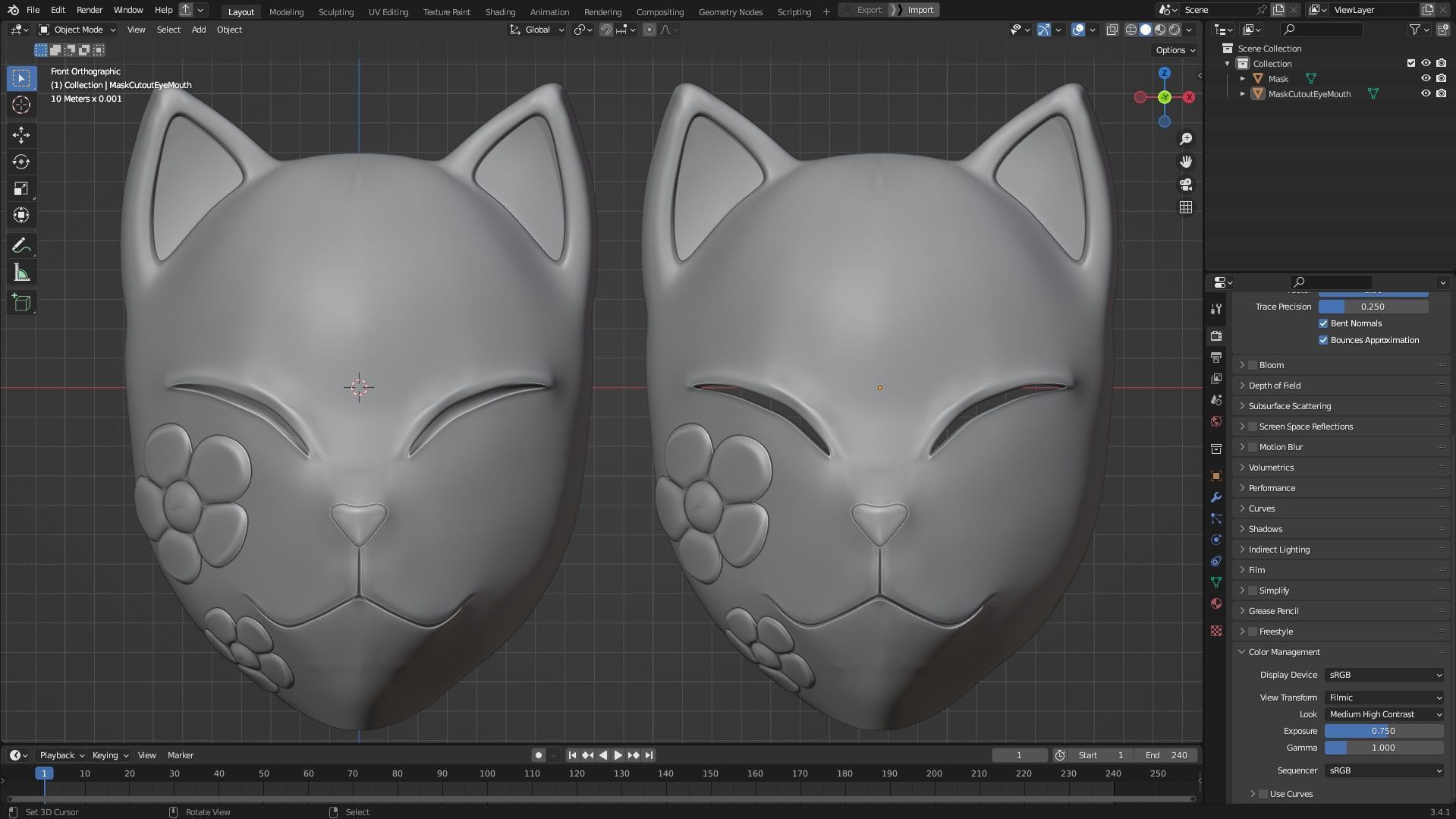This screenshot has height=819, width=1456.
Task: Open the Options button in viewport
Action: 1175,50
